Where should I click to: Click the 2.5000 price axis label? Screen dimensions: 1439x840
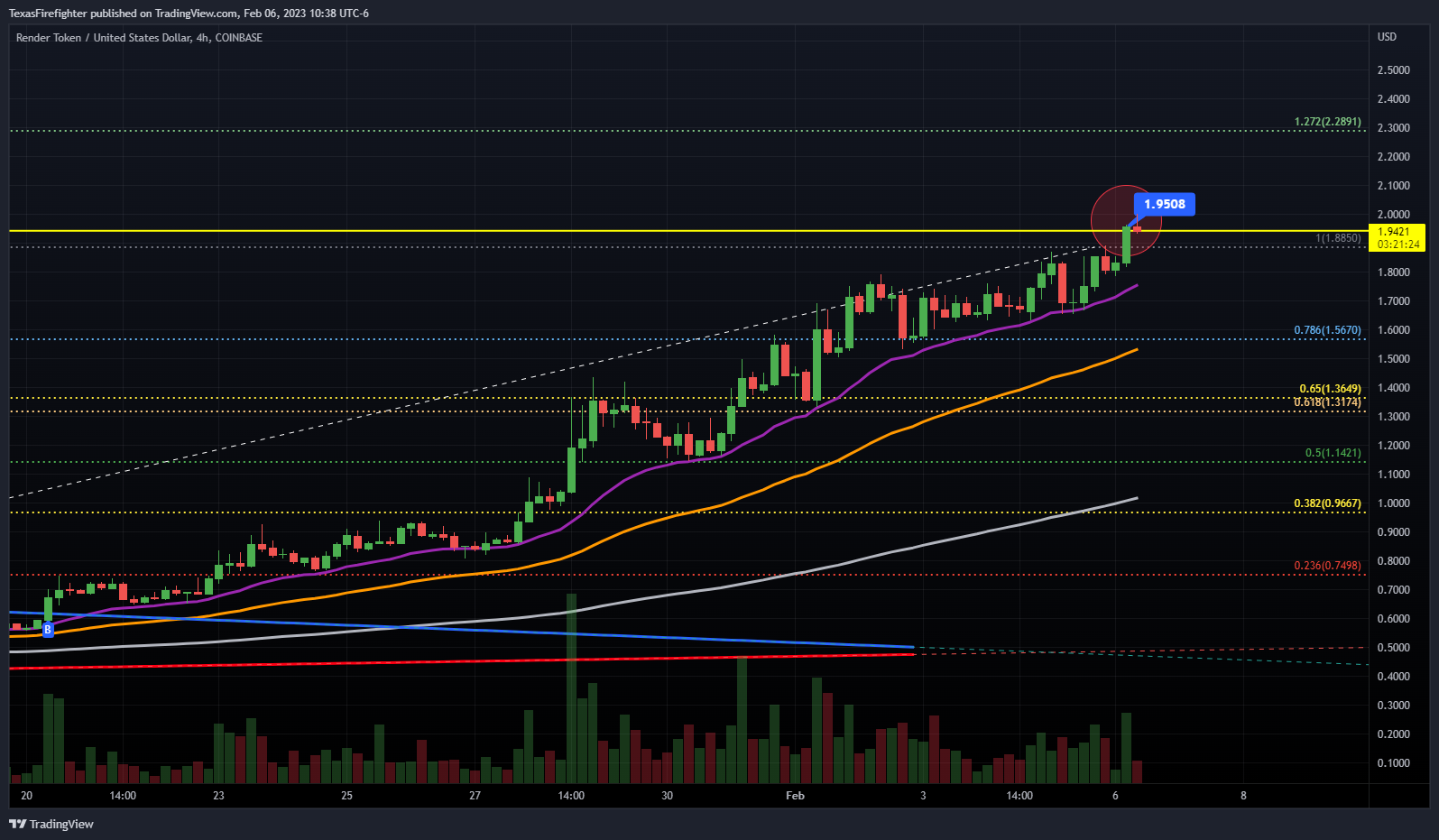[x=1394, y=70]
